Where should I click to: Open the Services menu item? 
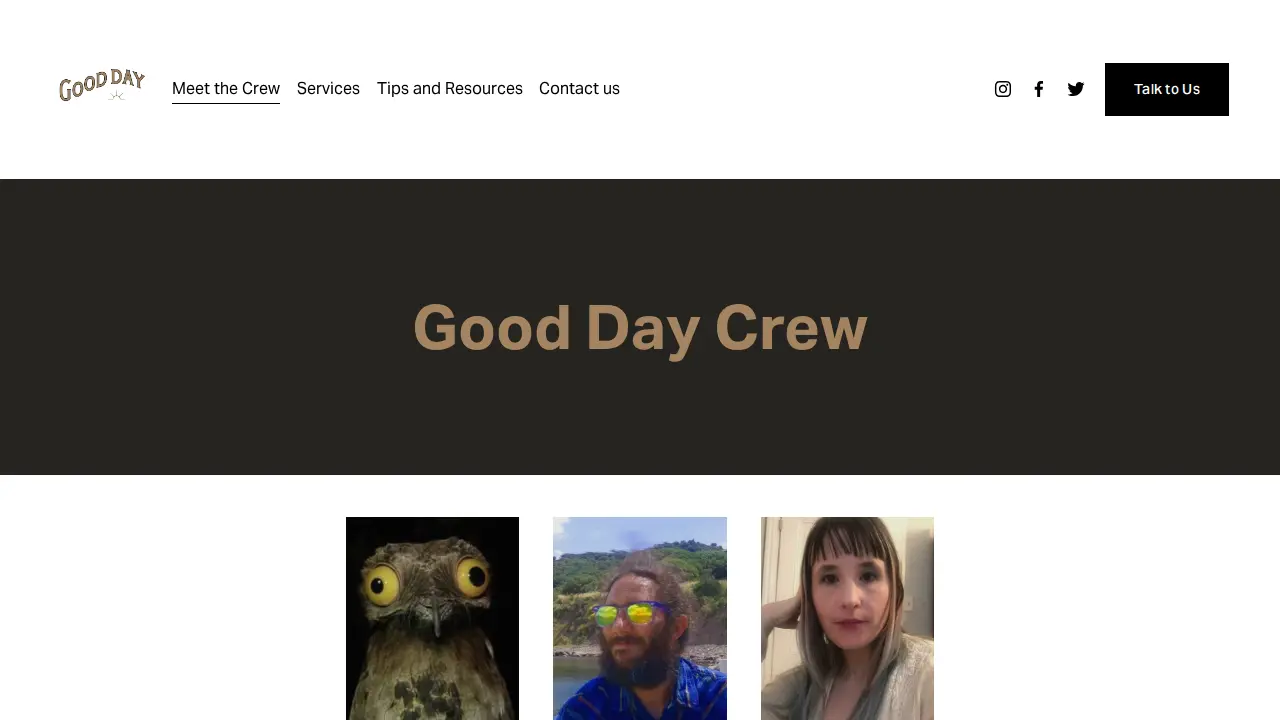pos(328,89)
